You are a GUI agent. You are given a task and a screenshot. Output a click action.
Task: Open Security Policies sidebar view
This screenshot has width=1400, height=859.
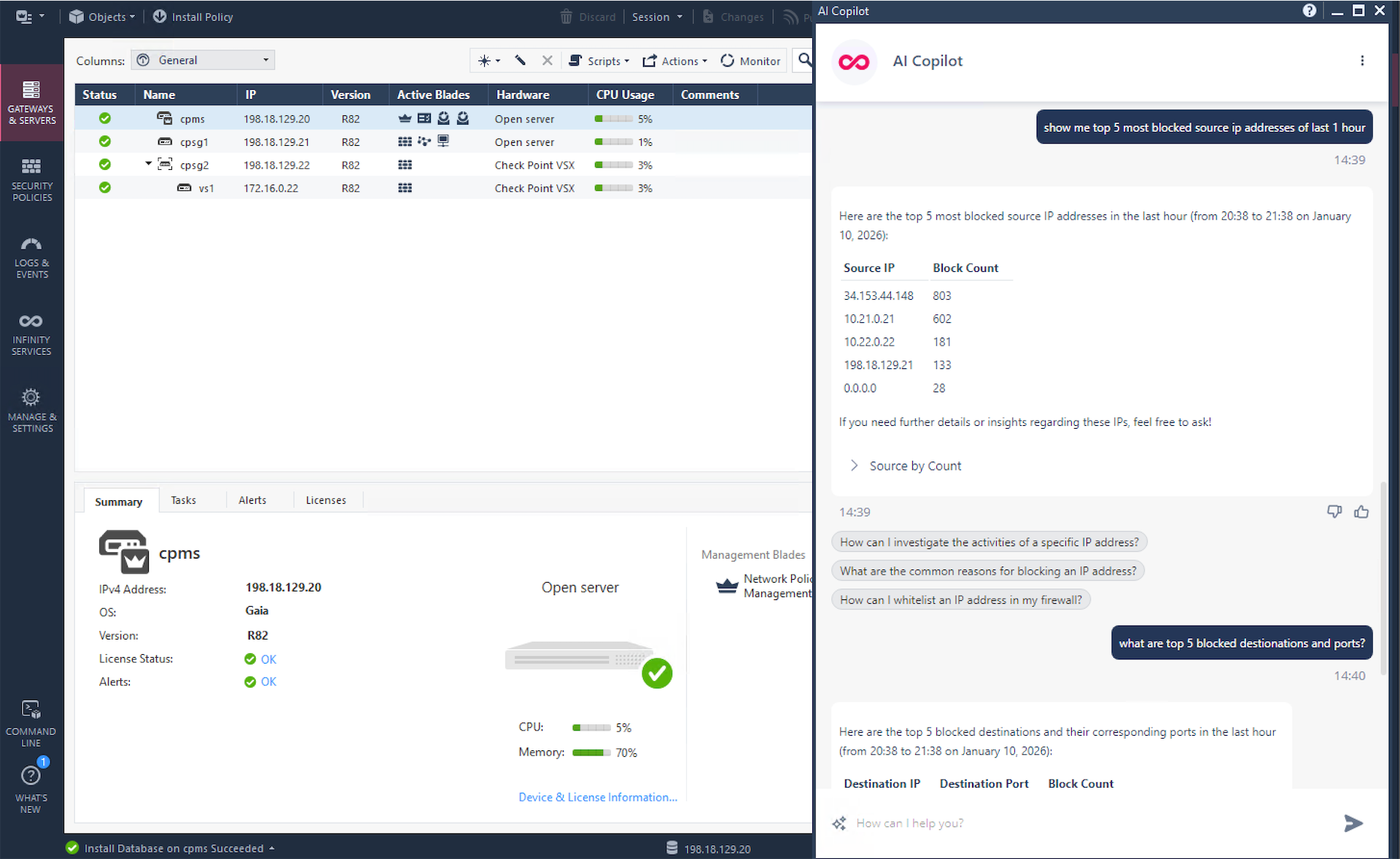click(31, 179)
